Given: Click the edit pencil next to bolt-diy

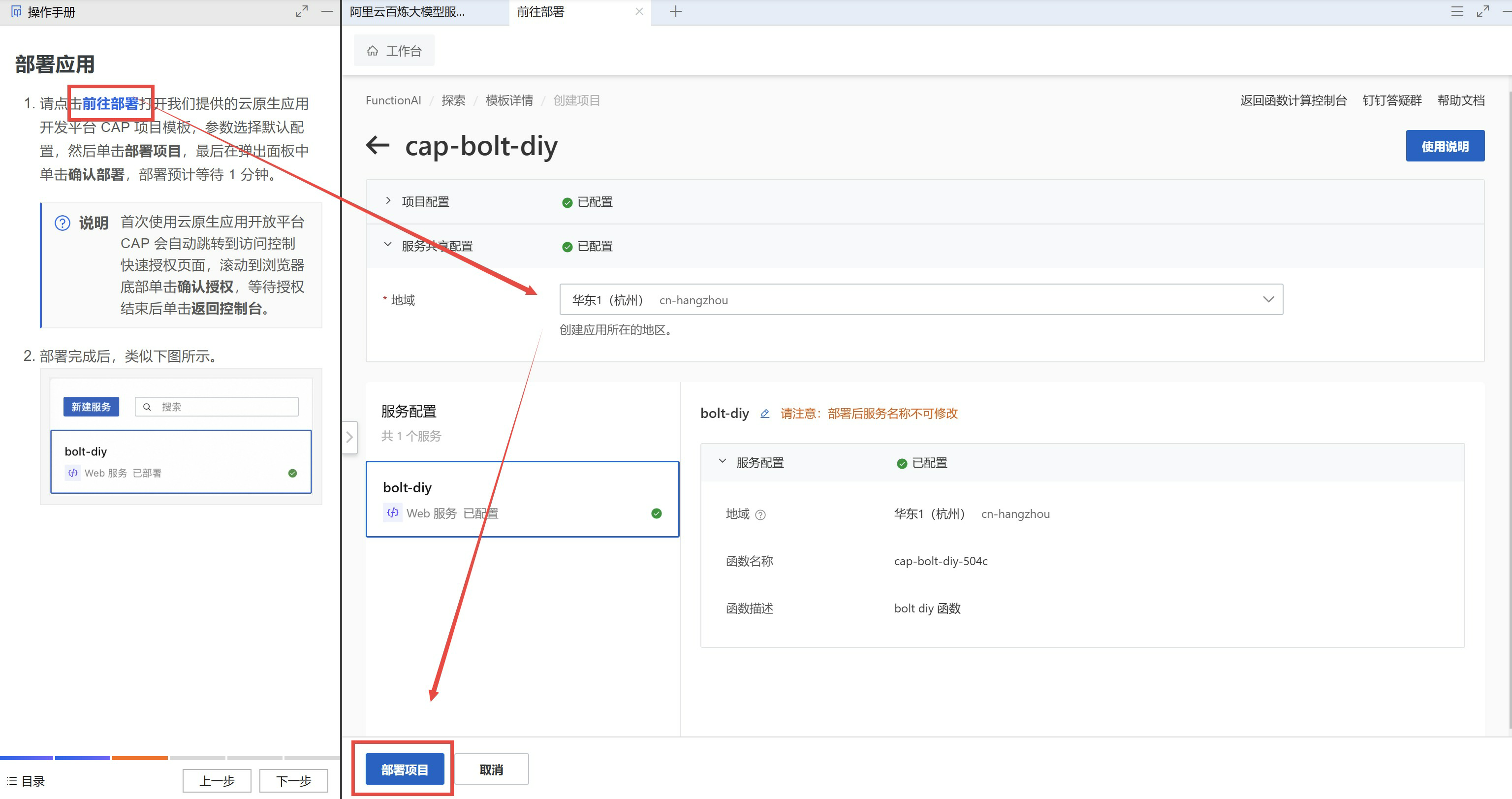Looking at the screenshot, I should coord(764,414).
